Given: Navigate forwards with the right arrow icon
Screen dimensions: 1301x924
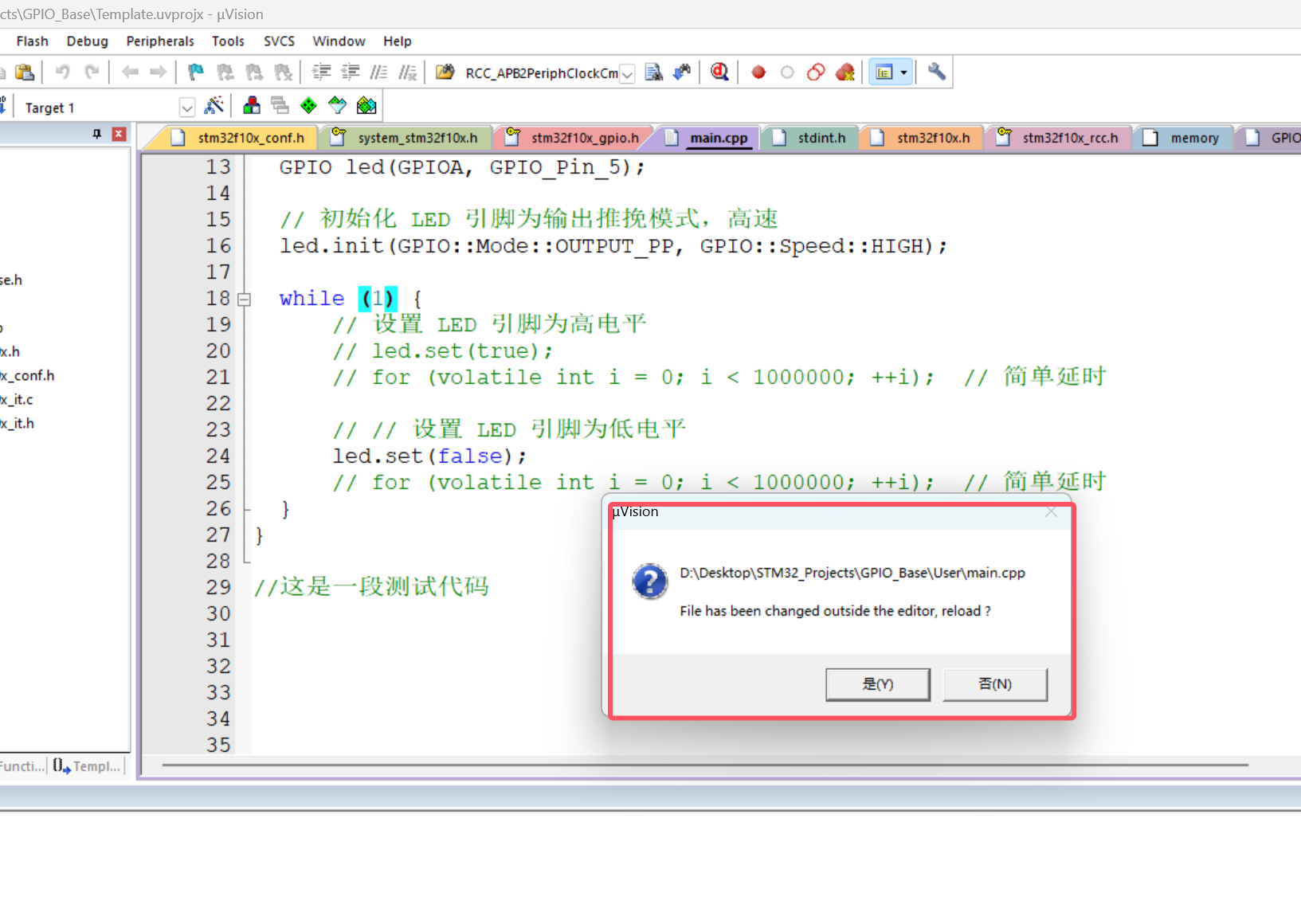Looking at the screenshot, I should pos(159,72).
